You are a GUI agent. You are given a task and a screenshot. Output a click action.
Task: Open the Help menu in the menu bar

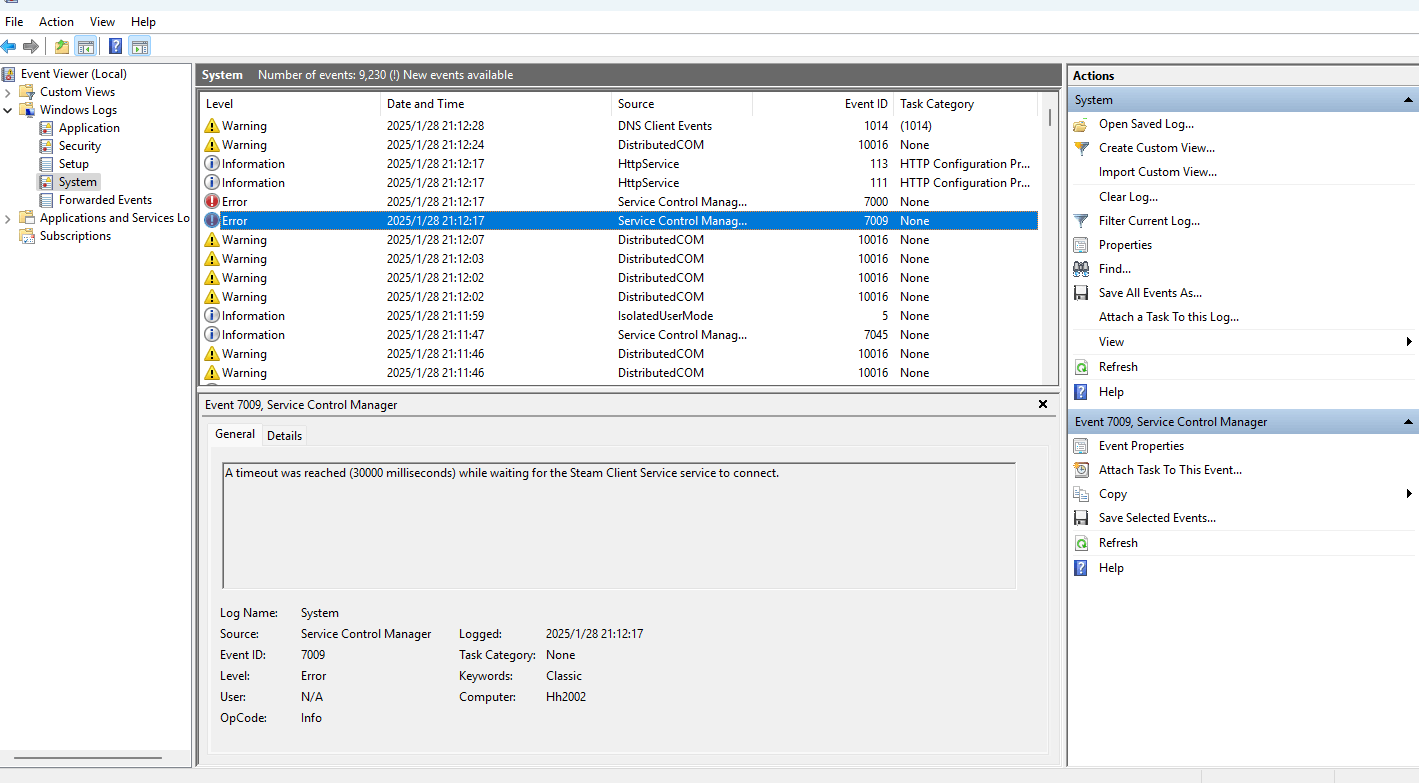pos(143,21)
